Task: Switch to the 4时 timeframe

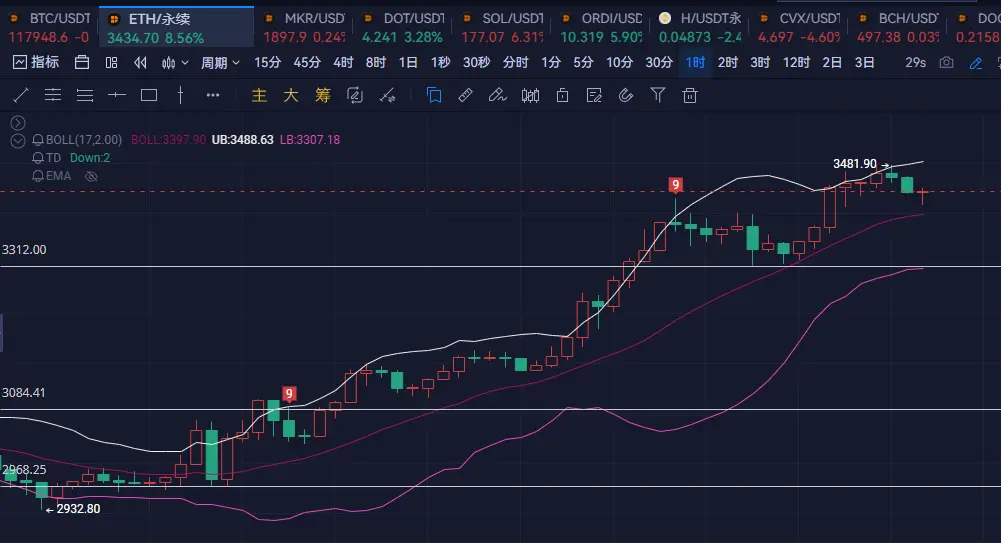Action: pyautogui.click(x=343, y=63)
